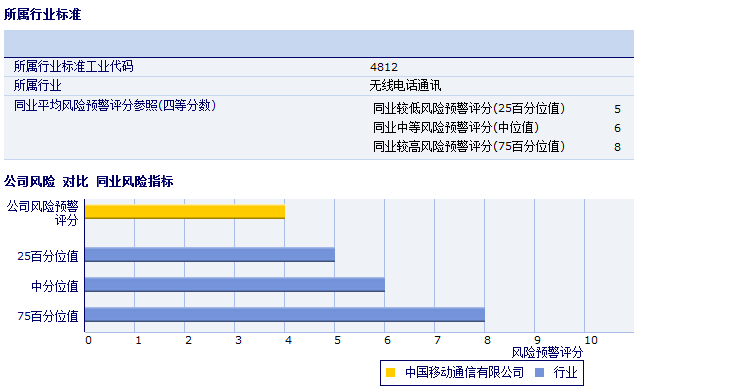Select the blue 行业 legend swatch

click(539, 372)
